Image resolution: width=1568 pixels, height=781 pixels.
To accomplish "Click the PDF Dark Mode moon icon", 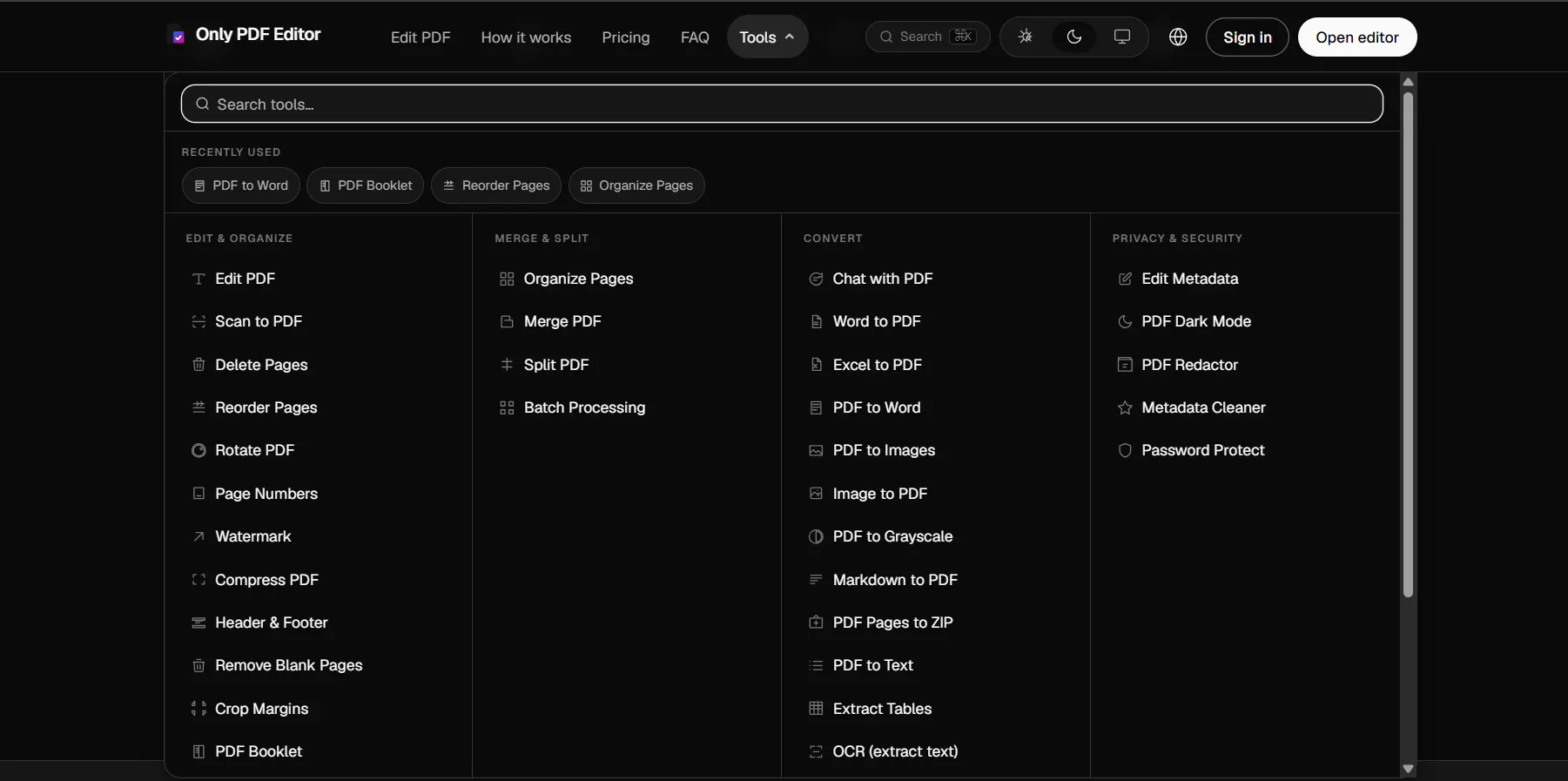I will pos(1125,321).
